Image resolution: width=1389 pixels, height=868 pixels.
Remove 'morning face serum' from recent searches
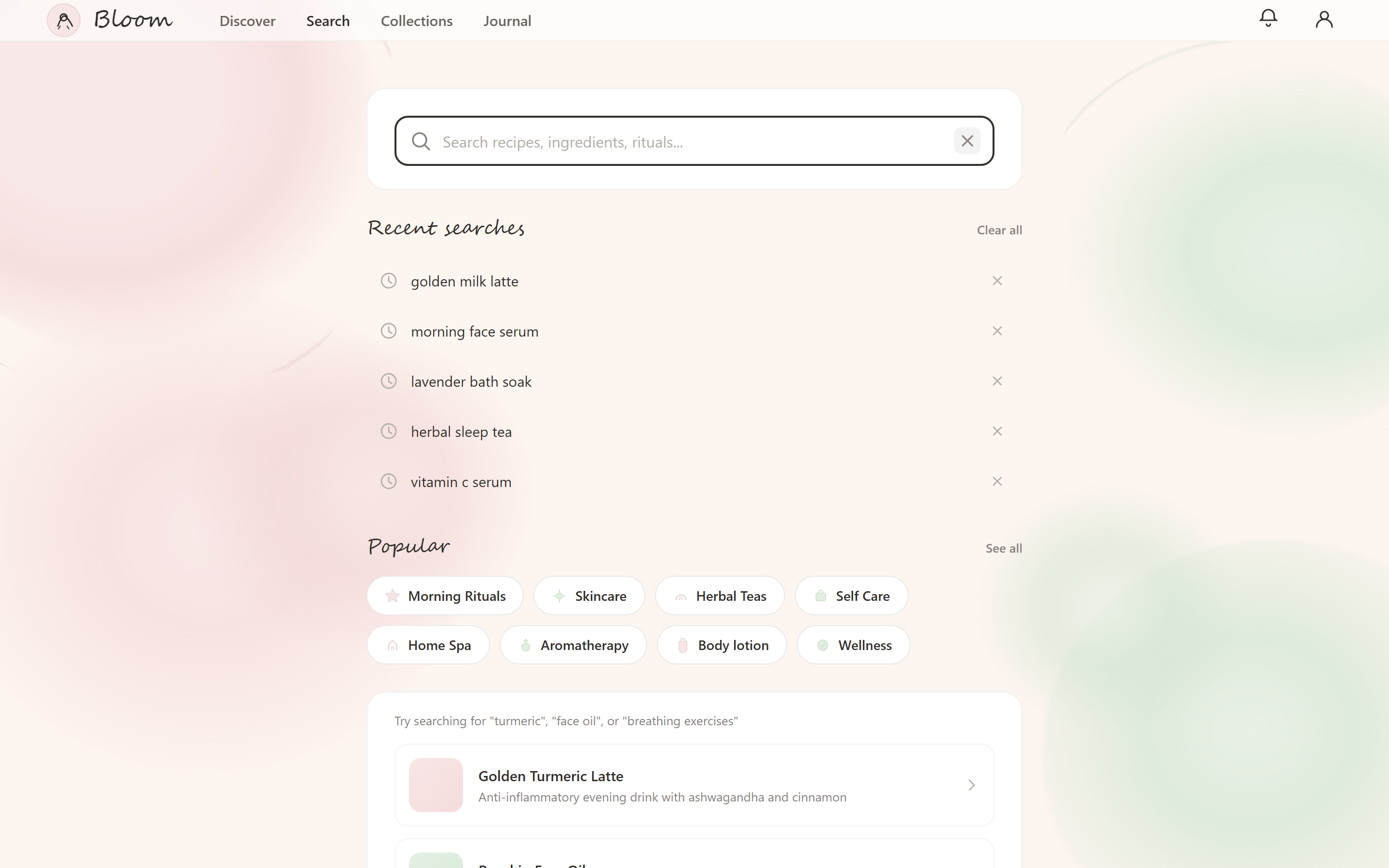(x=997, y=331)
